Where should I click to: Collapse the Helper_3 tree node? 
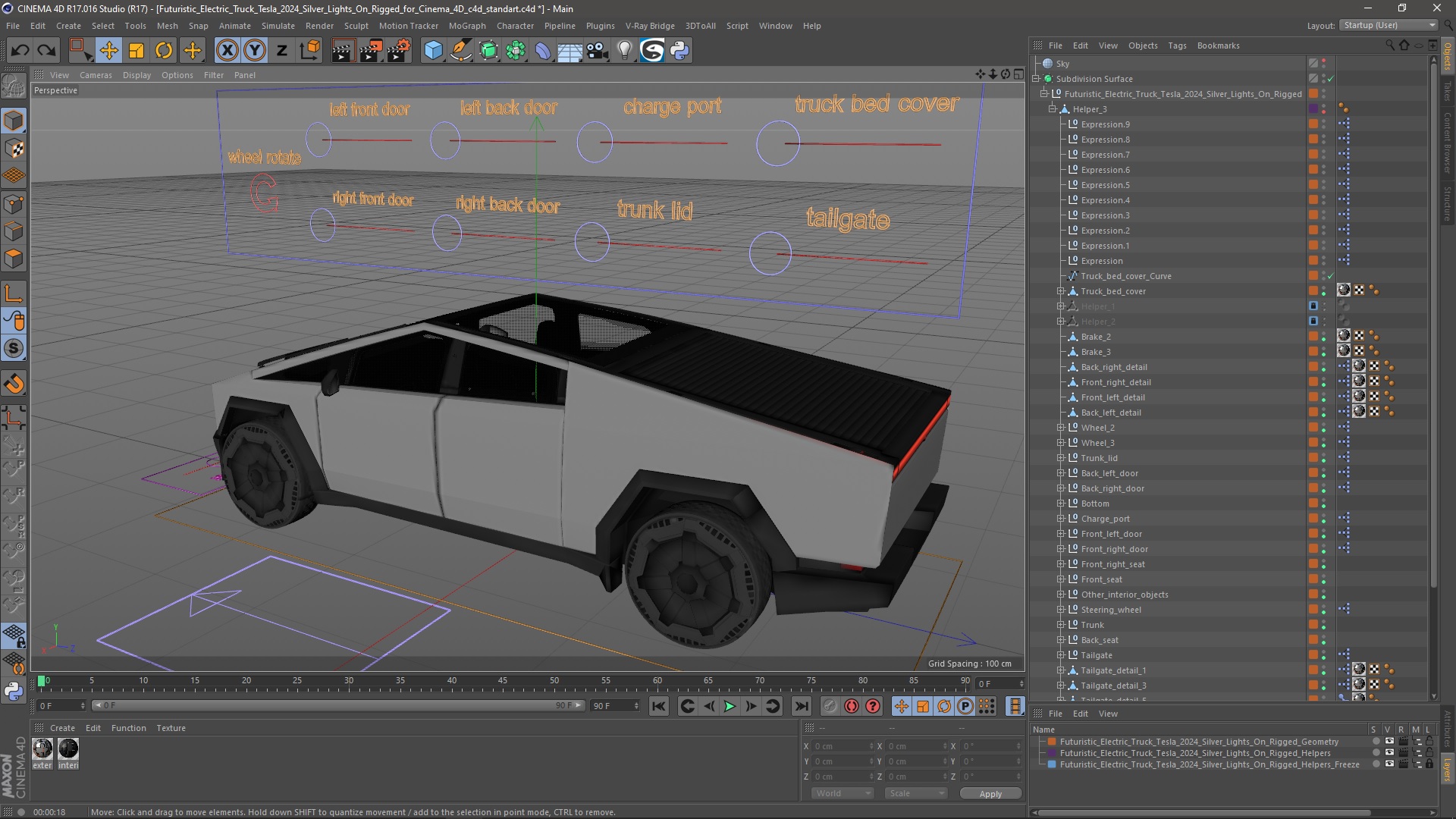pyautogui.click(x=1053, y=109)
